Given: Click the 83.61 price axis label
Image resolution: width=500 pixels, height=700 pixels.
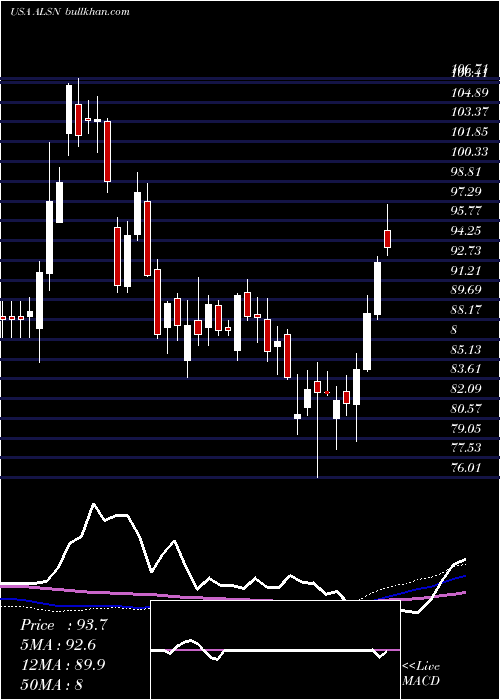Looking at the screenshot, I should coord(468,369).
